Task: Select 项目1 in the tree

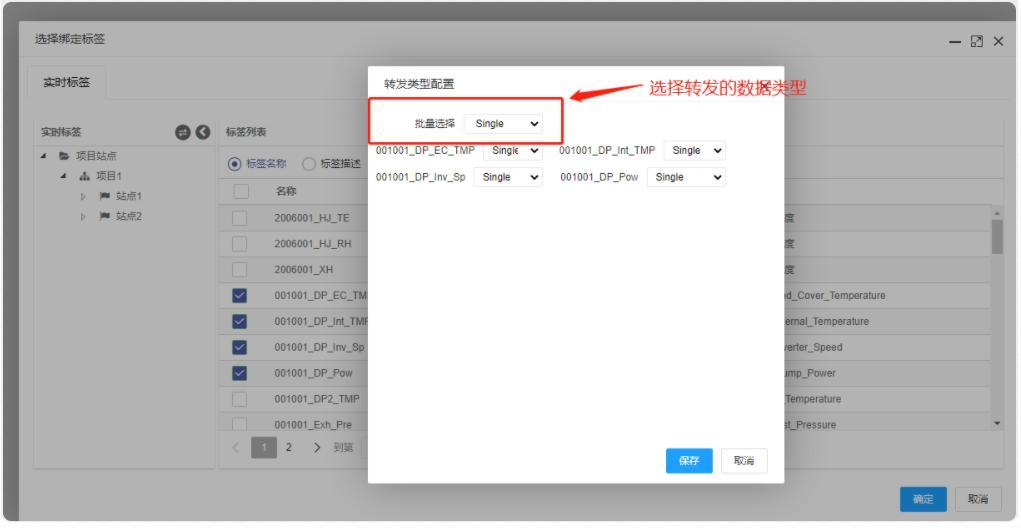Action: coord(109,176)
